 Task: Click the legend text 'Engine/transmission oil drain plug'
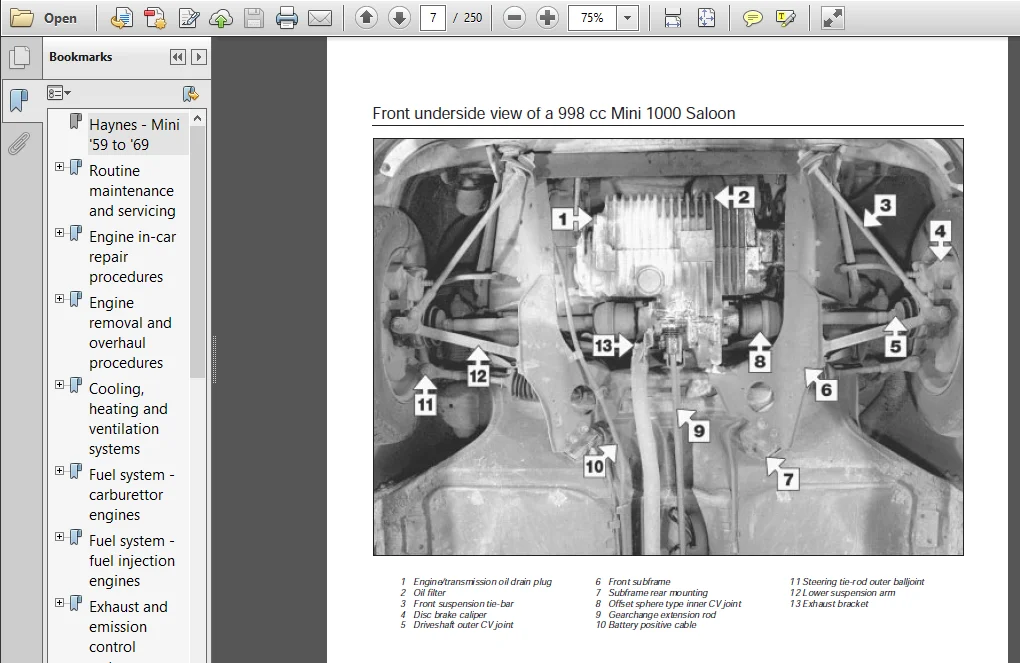pyautogui.click(x=482, y=582)
